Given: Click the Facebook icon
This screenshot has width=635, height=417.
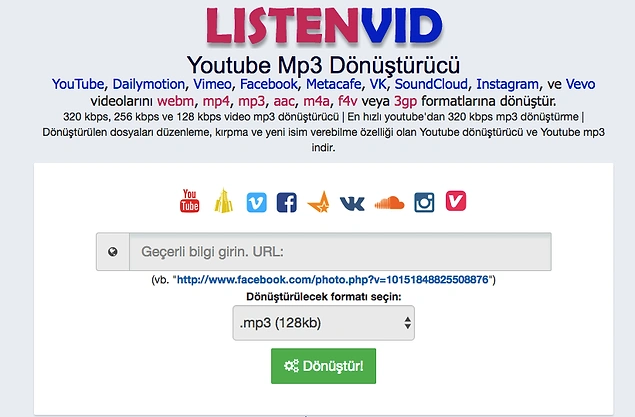Looking at the screenshot, I should point(287,202).
